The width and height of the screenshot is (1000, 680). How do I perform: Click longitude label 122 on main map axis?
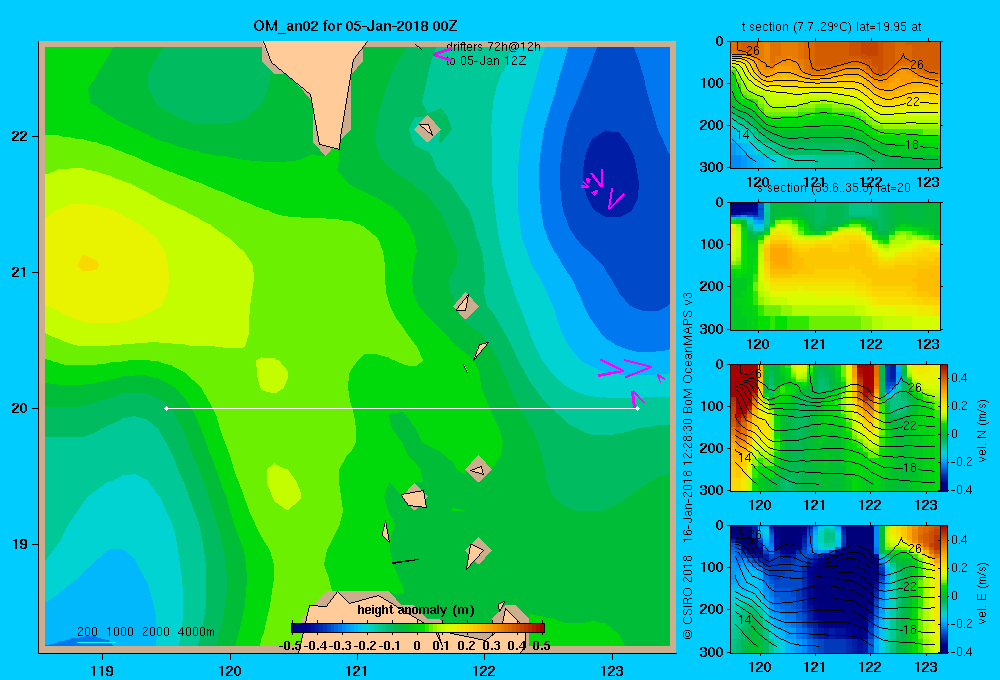484,670
